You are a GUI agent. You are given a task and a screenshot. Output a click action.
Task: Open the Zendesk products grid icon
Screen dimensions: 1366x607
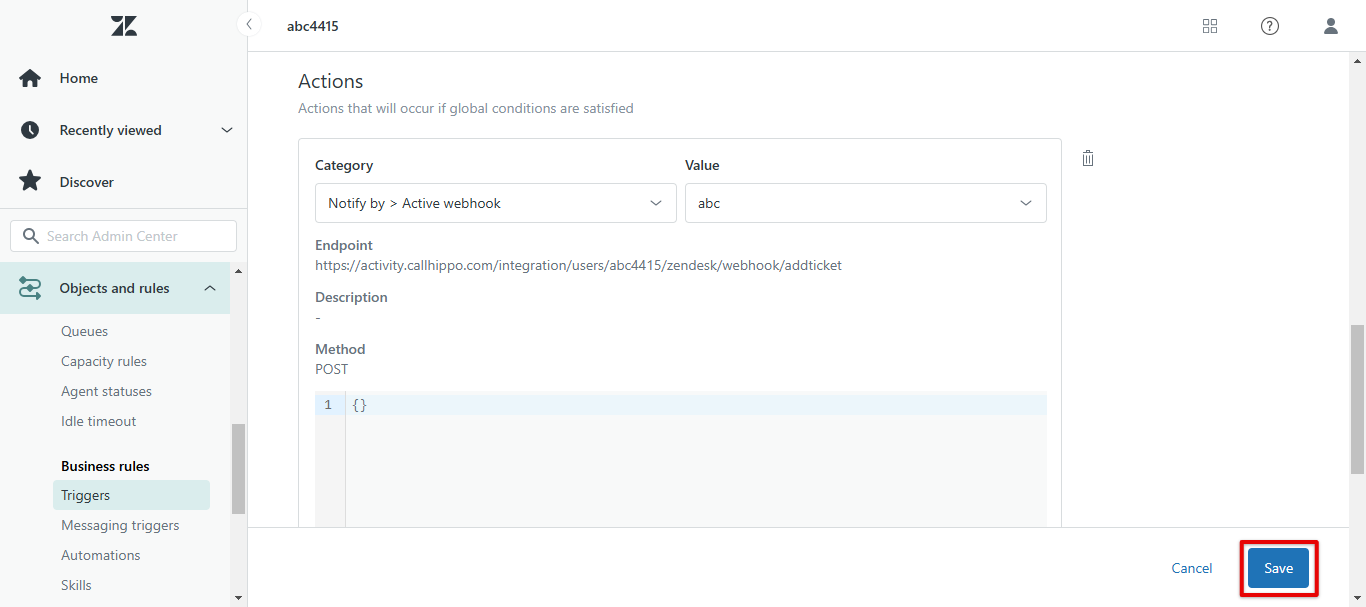[x=1210, y=26]
